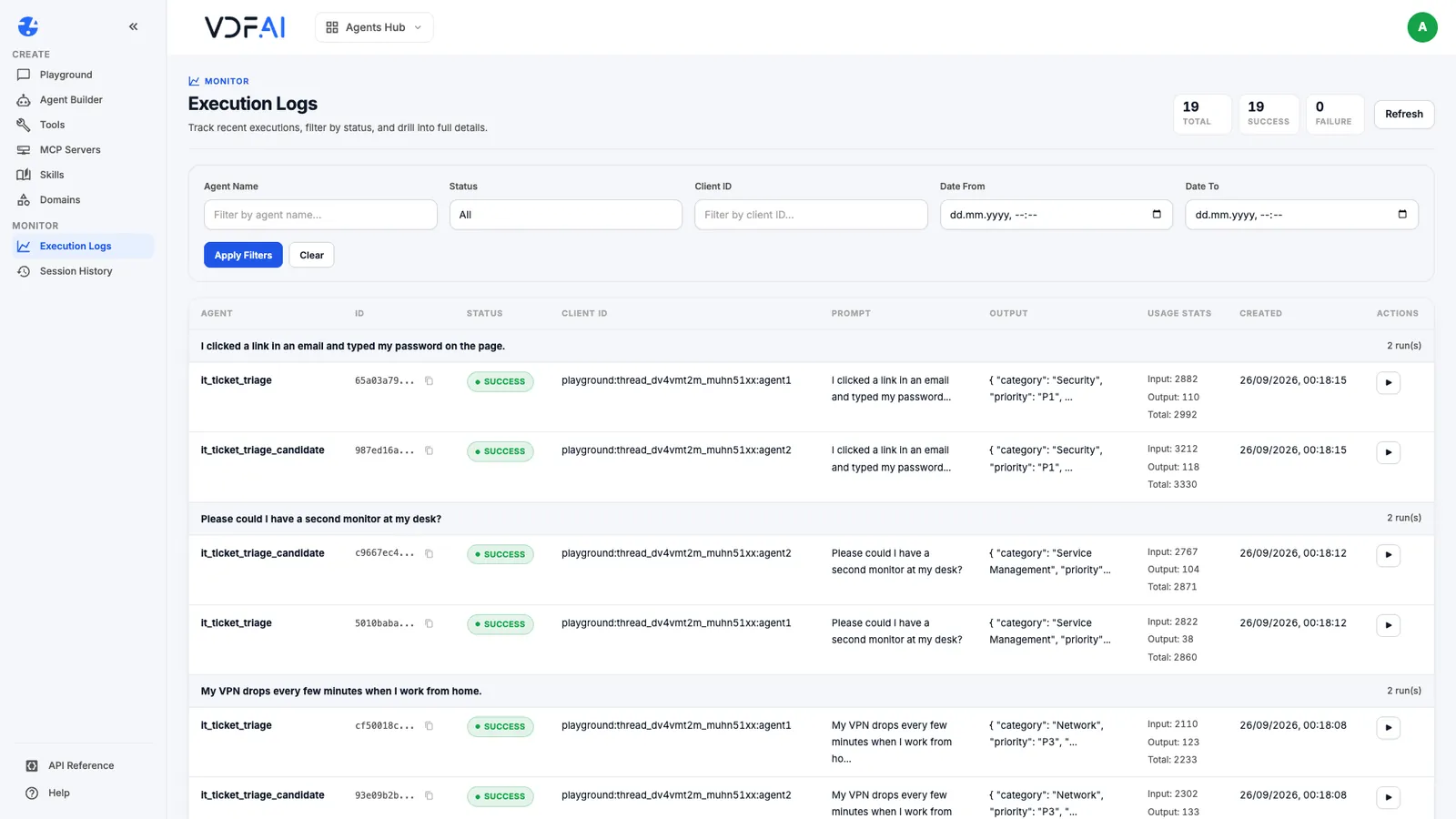Open MCP Servers page
The height and width of the screenshot is (819, 1456).
pos(83,150)
